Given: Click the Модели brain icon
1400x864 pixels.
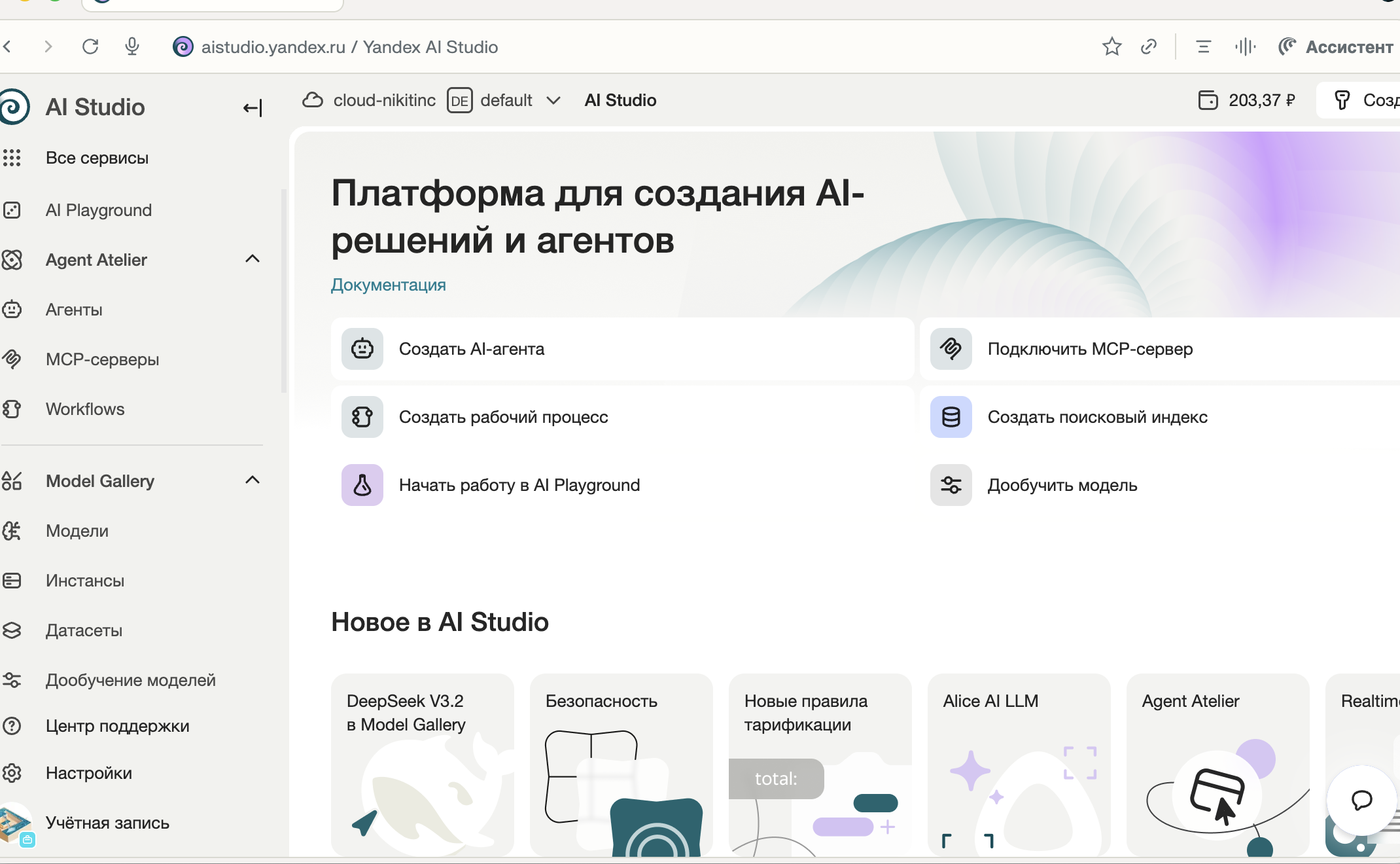Looking at the screenshot, I should point(12,531).
